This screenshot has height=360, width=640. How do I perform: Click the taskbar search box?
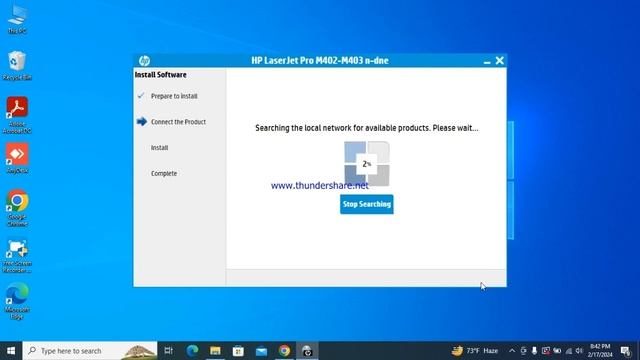pos(90,351)
